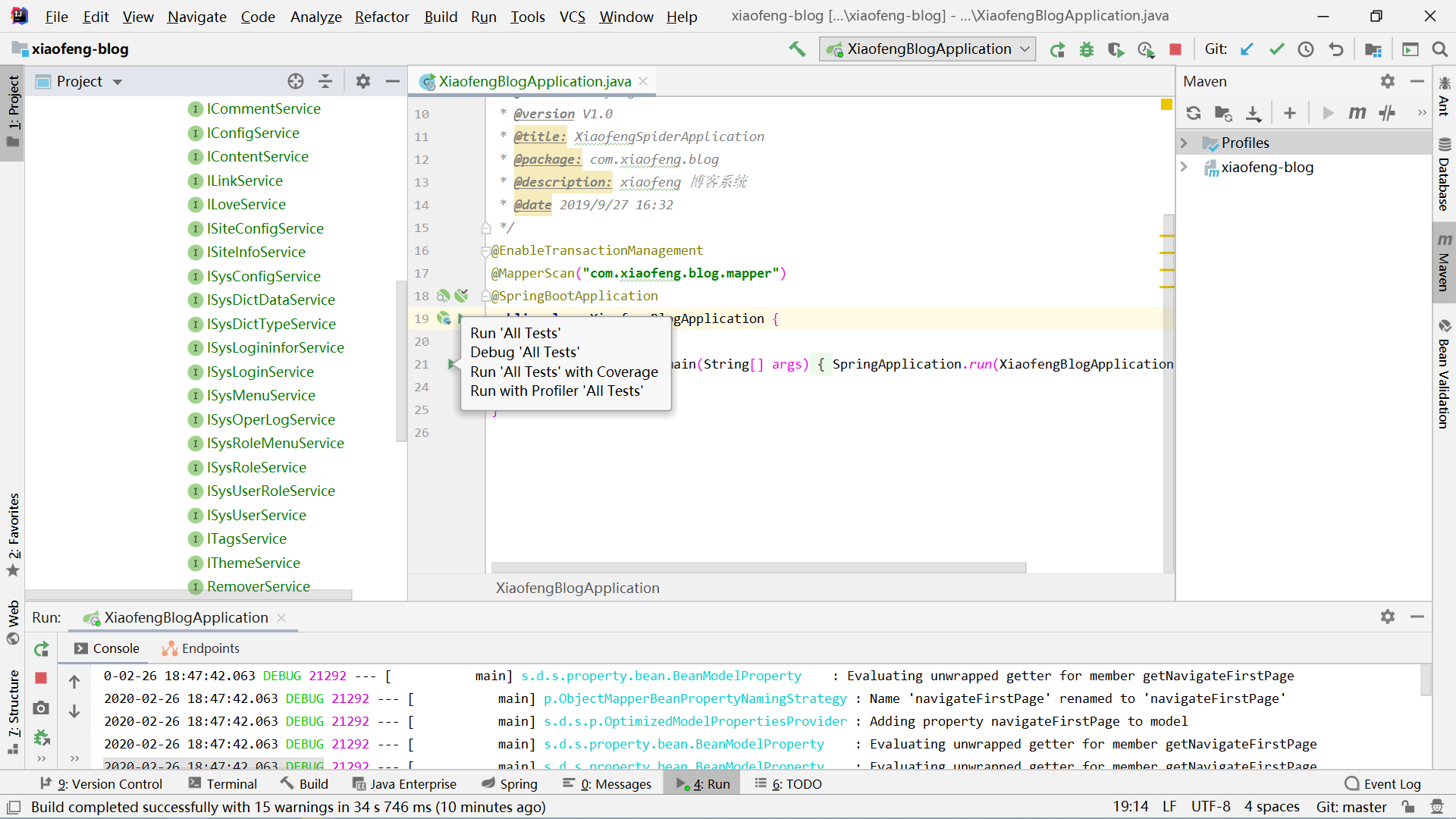Click editor horizontal scrollbar
This screenshot has height=819, width=1456.
758,567
